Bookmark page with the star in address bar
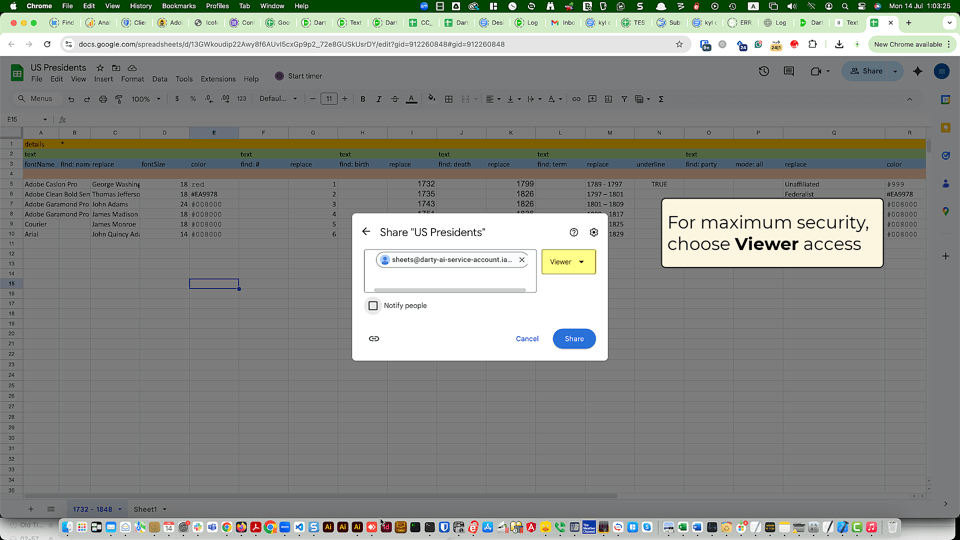960x540 pixels. click(679, 44)
